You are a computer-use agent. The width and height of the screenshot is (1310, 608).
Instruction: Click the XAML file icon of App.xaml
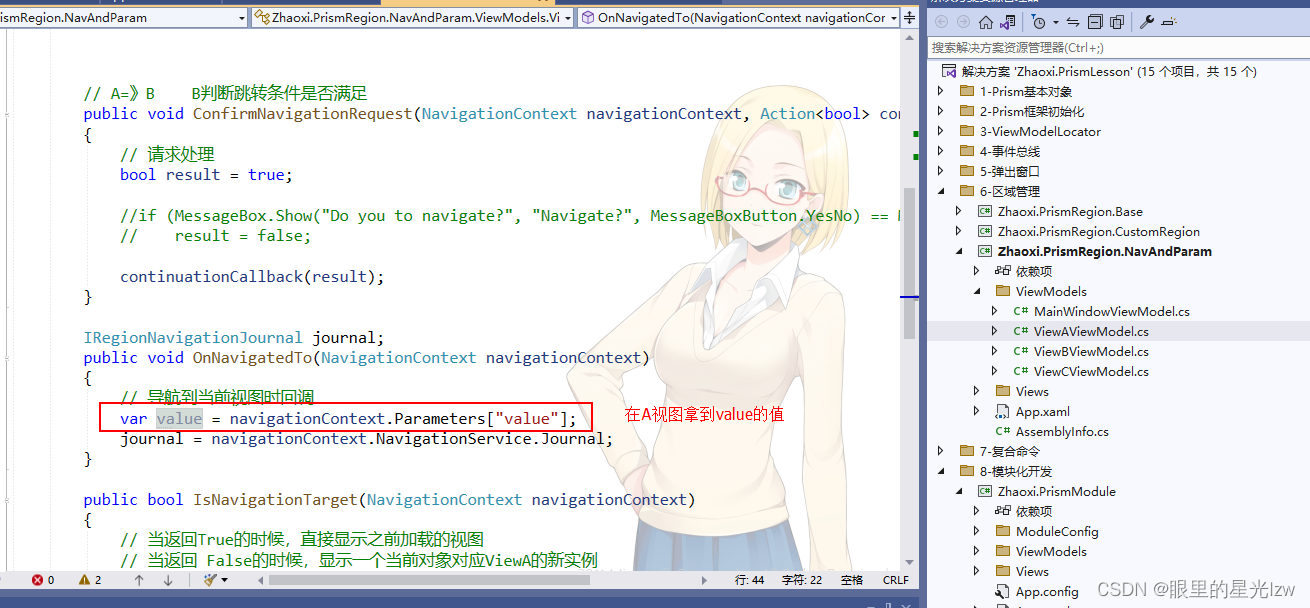pos(1003,411)
